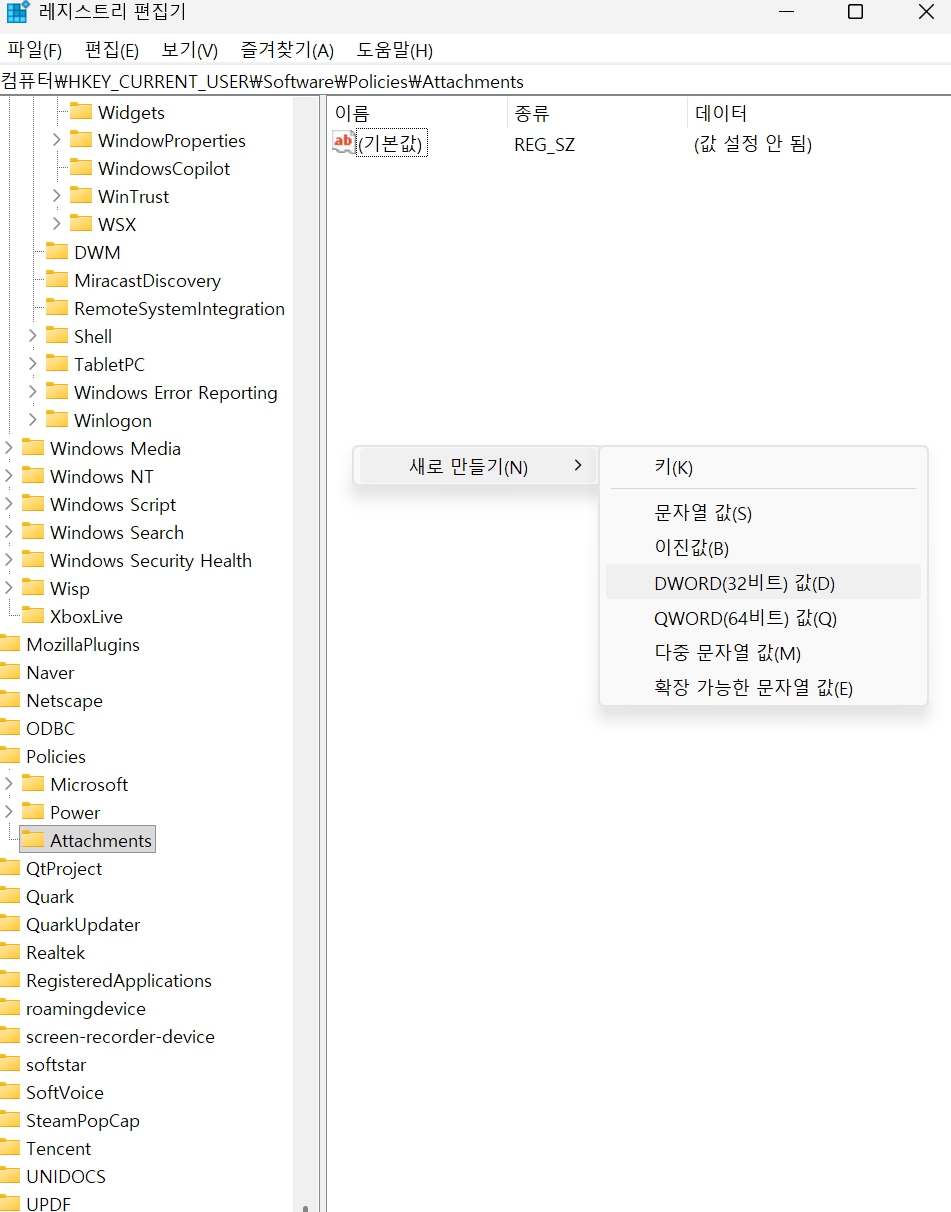Expand the TabletPC key

(x=32, y=364)
